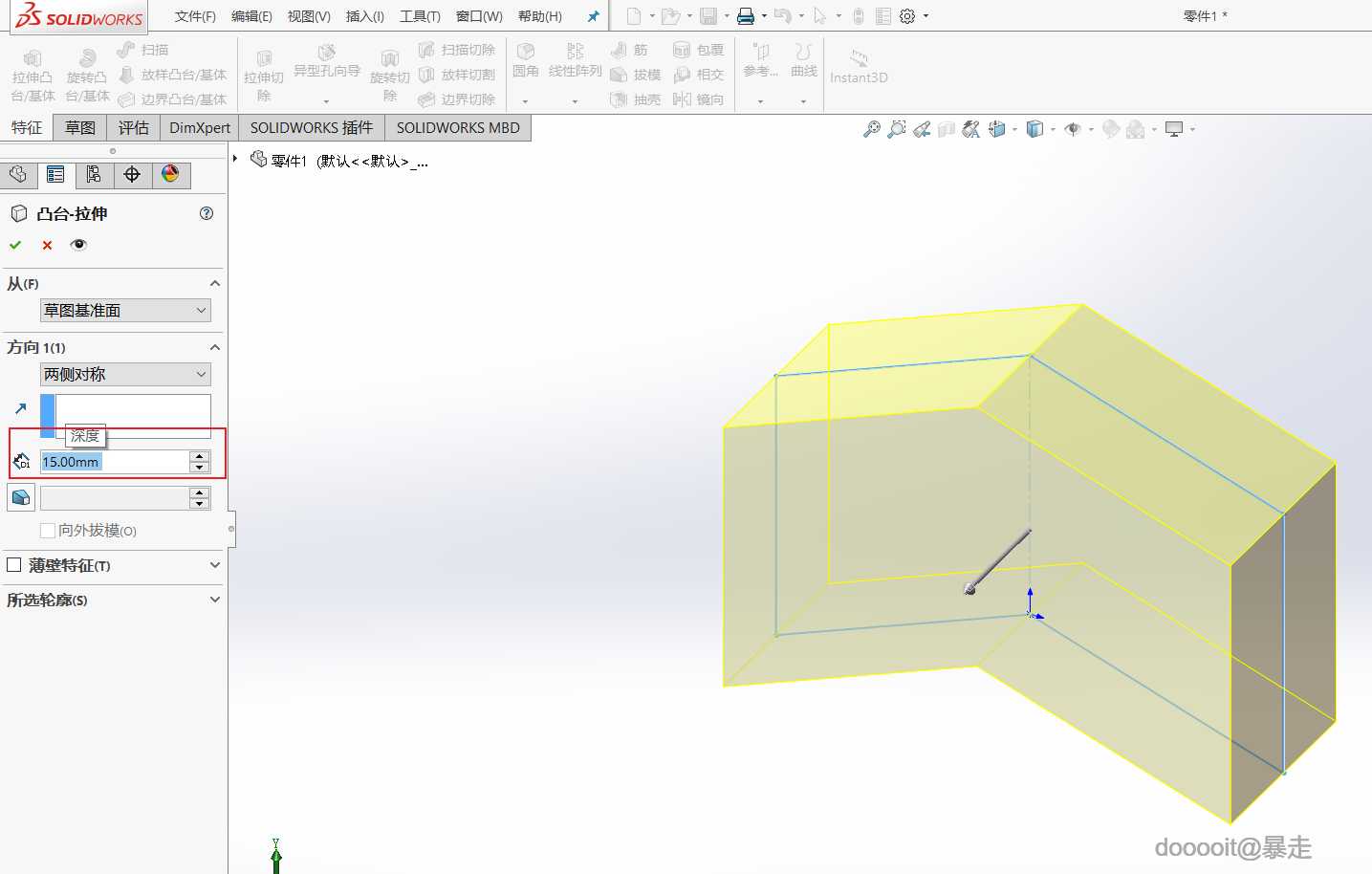Open the ConfigurationManager tab icon
The height and width of the screenshot is (874, 1372).
pos(94,174)
